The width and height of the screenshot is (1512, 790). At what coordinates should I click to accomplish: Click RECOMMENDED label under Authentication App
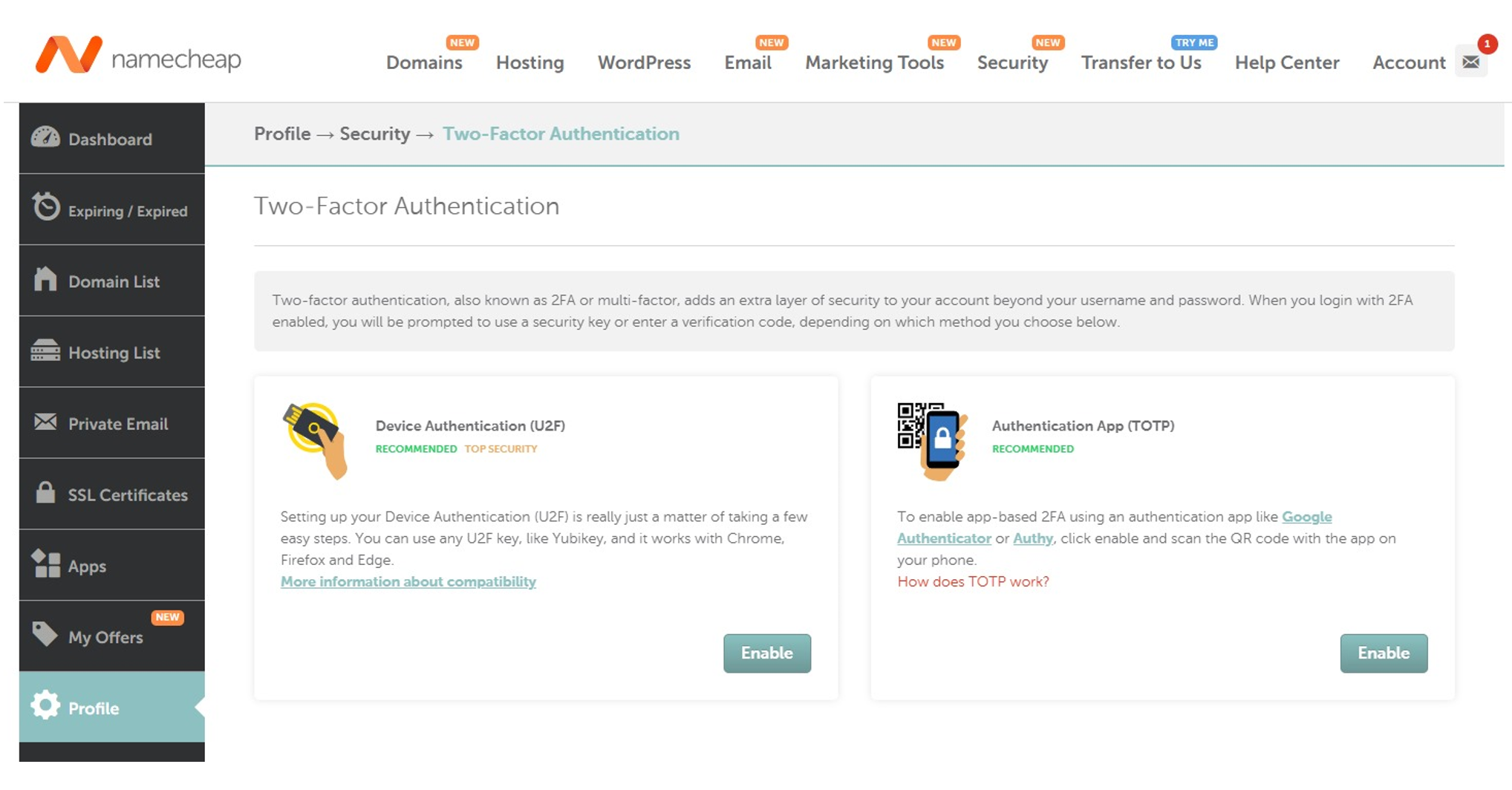tap(1032, 448)
